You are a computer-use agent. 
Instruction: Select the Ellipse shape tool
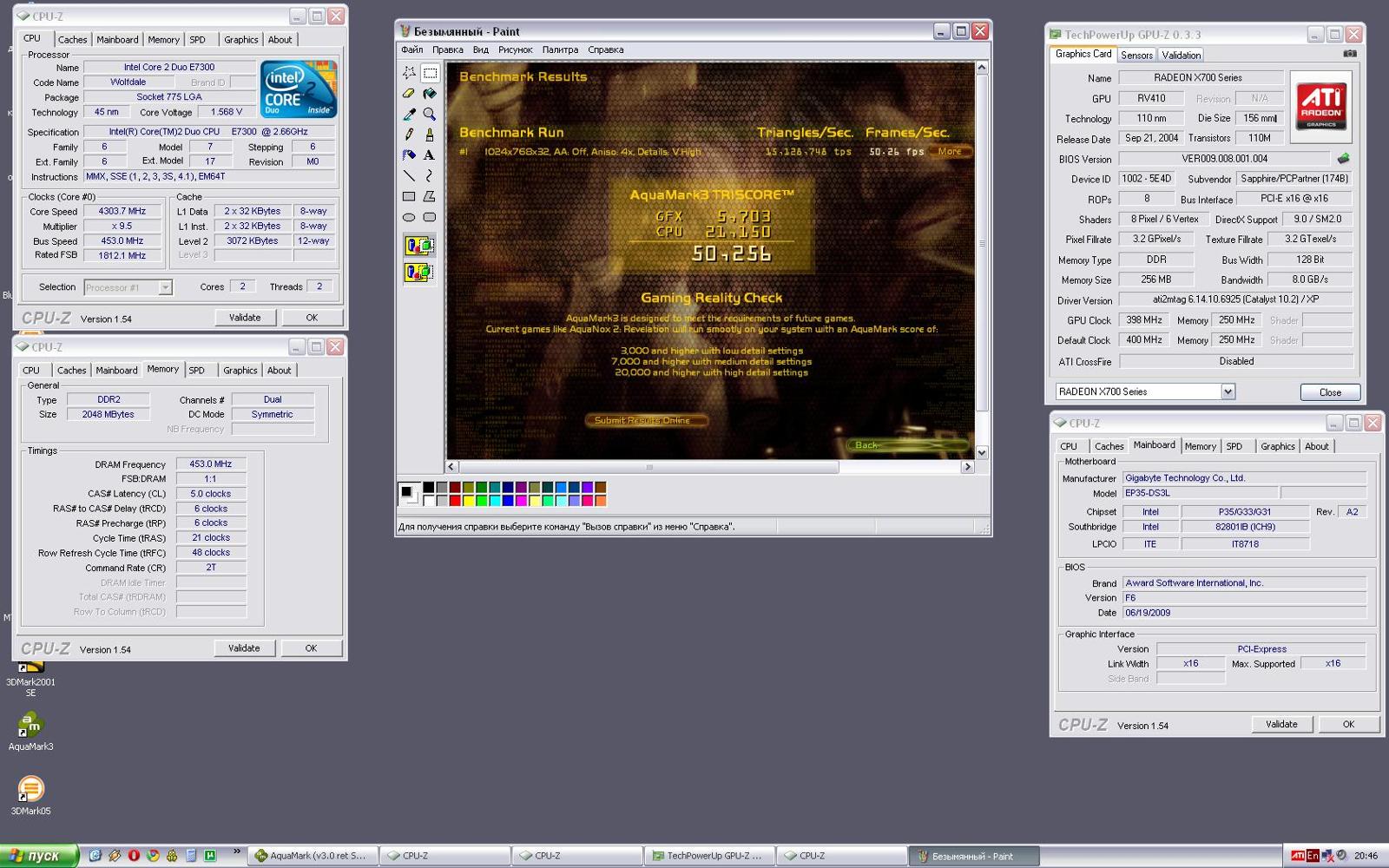point(409,217)
